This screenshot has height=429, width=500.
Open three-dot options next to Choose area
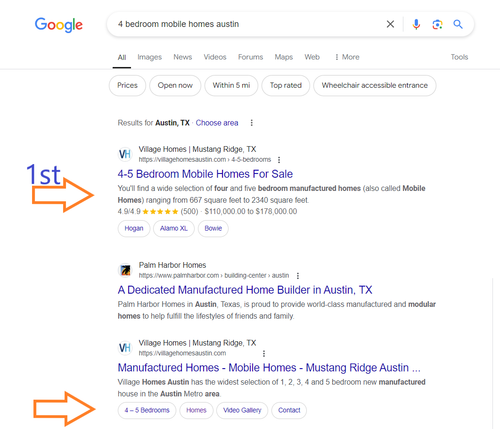pyautogui.click(x=252, y=123)
